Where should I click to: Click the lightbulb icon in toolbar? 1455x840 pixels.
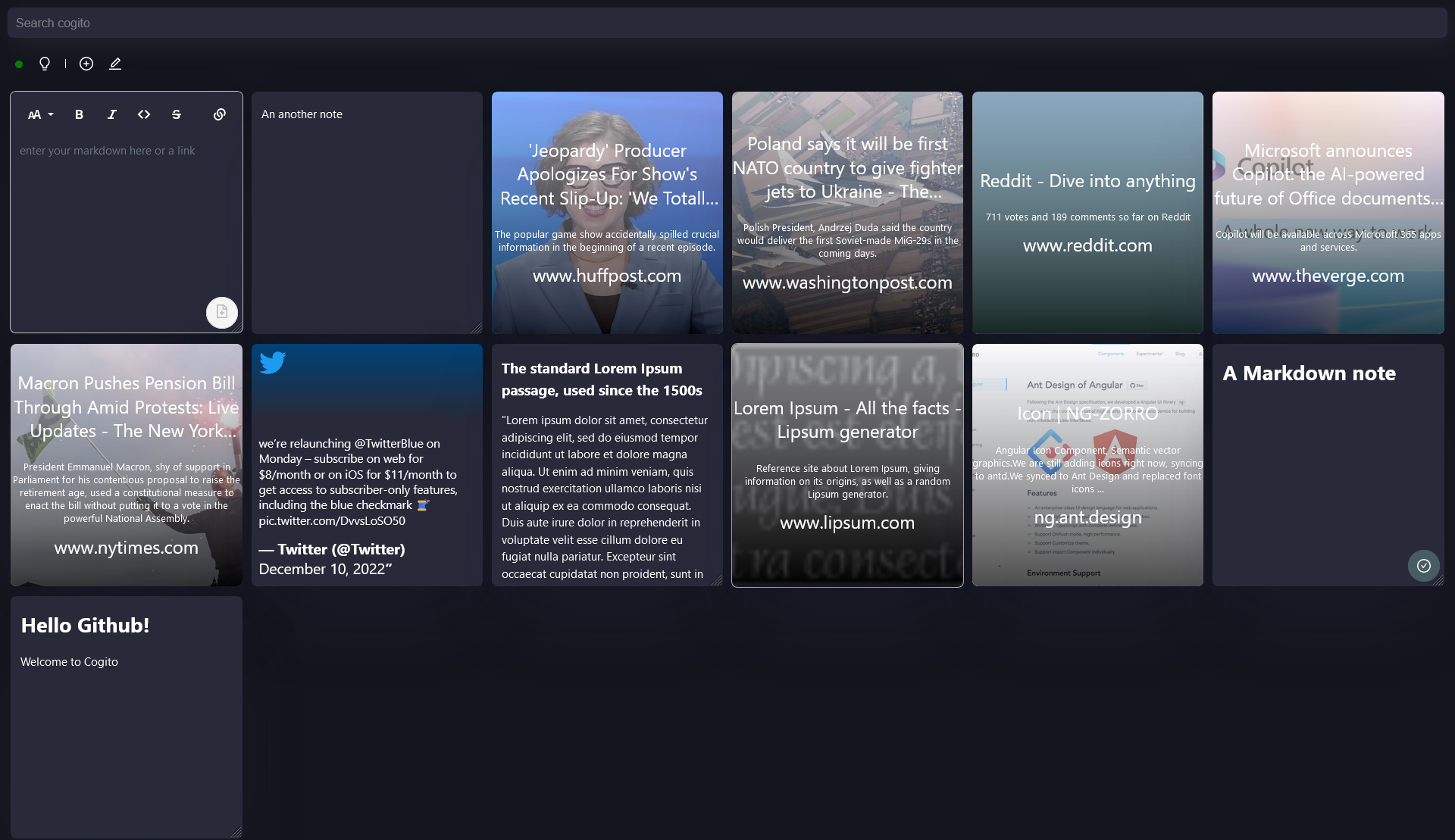click(45, 64)
